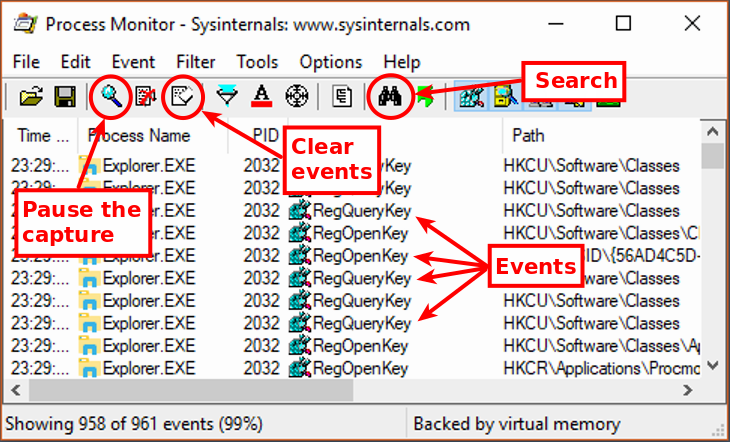731x443 pixels.
Task: Click the Path column header
Action: [x=528, y=135]
